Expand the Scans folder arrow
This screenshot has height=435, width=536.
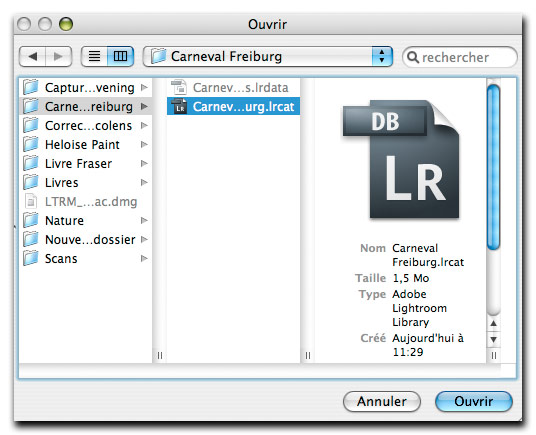click(144, 258)
